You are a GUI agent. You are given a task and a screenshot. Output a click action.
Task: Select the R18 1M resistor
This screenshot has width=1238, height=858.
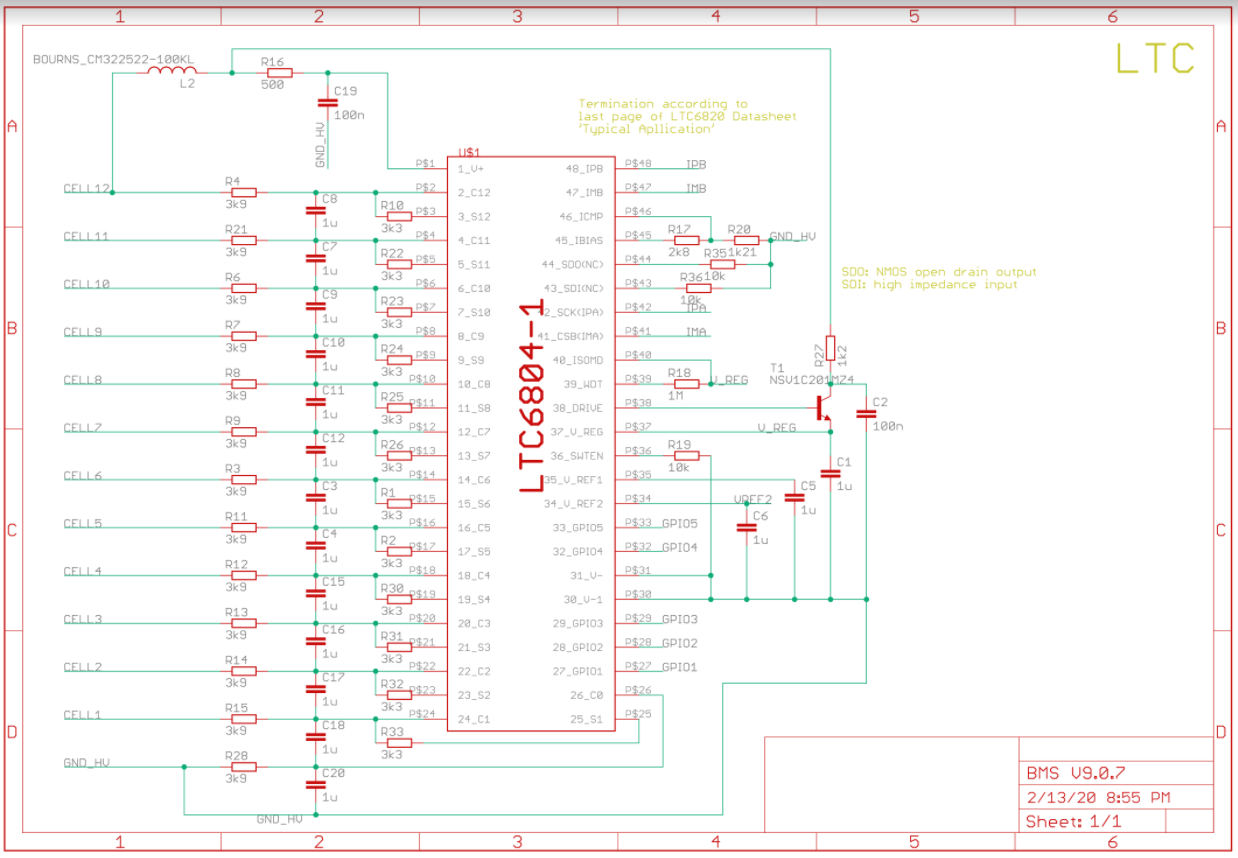tap(686, 383)
